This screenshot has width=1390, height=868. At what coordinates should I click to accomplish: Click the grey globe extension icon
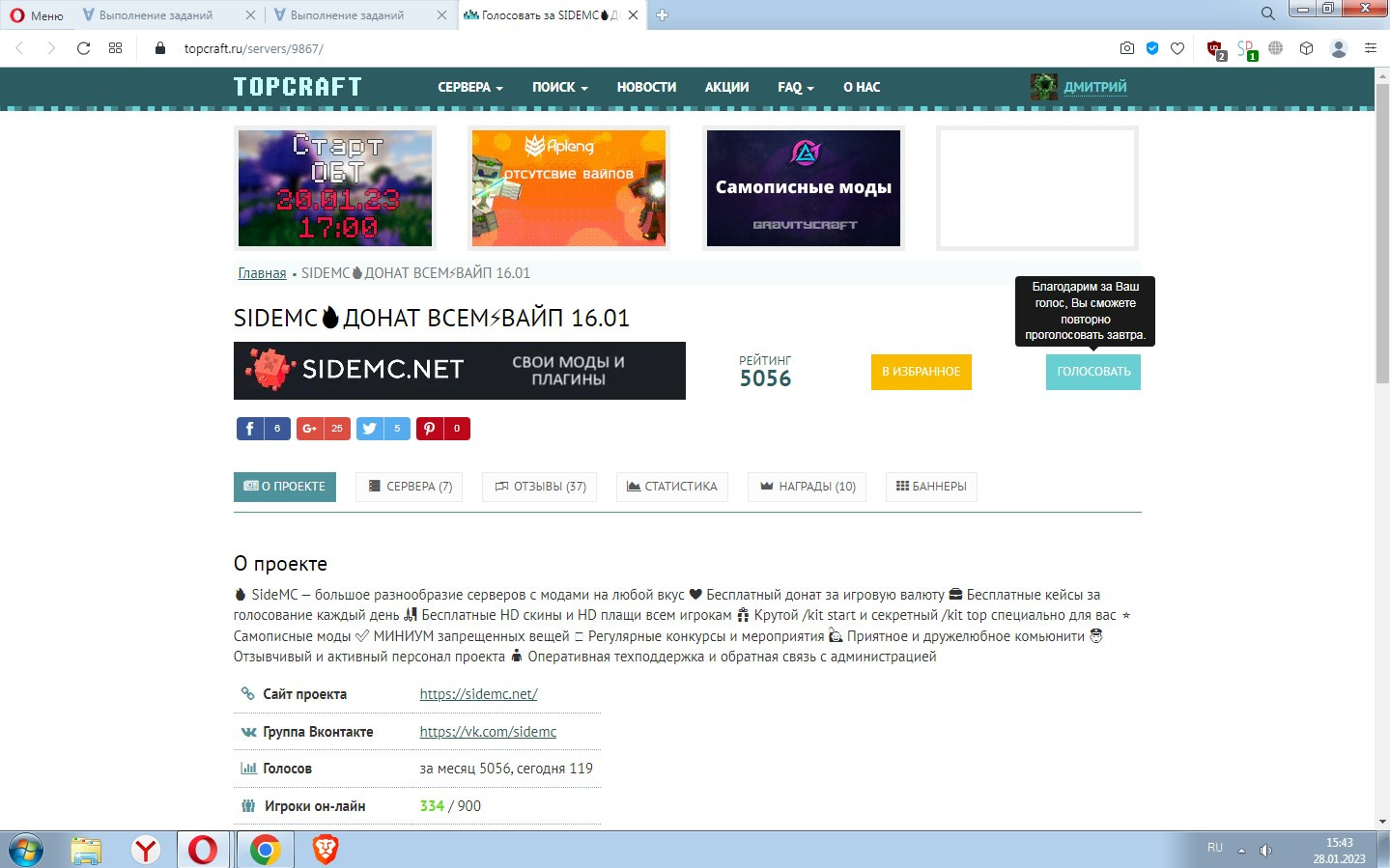(x=1276, y=48)
